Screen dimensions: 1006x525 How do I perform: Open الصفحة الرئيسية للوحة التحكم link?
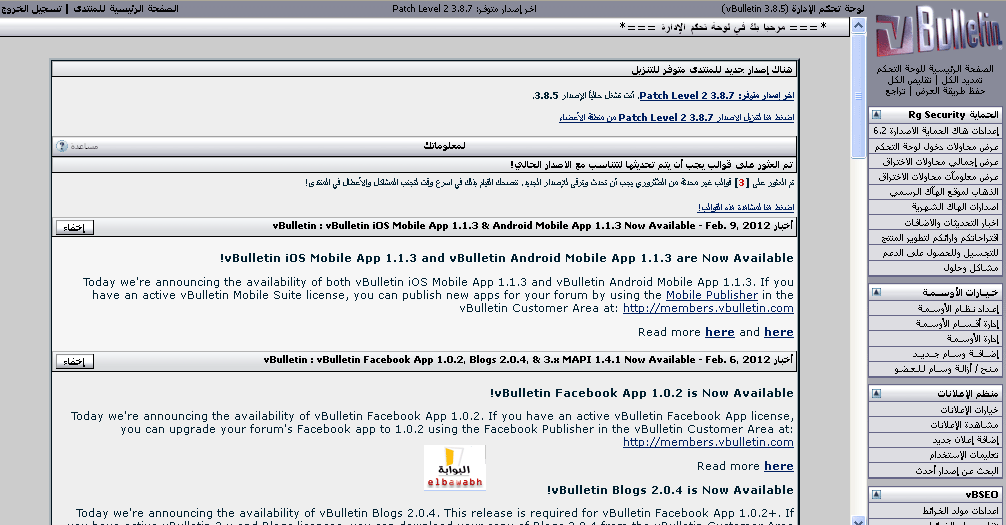[x=935, y=69]
